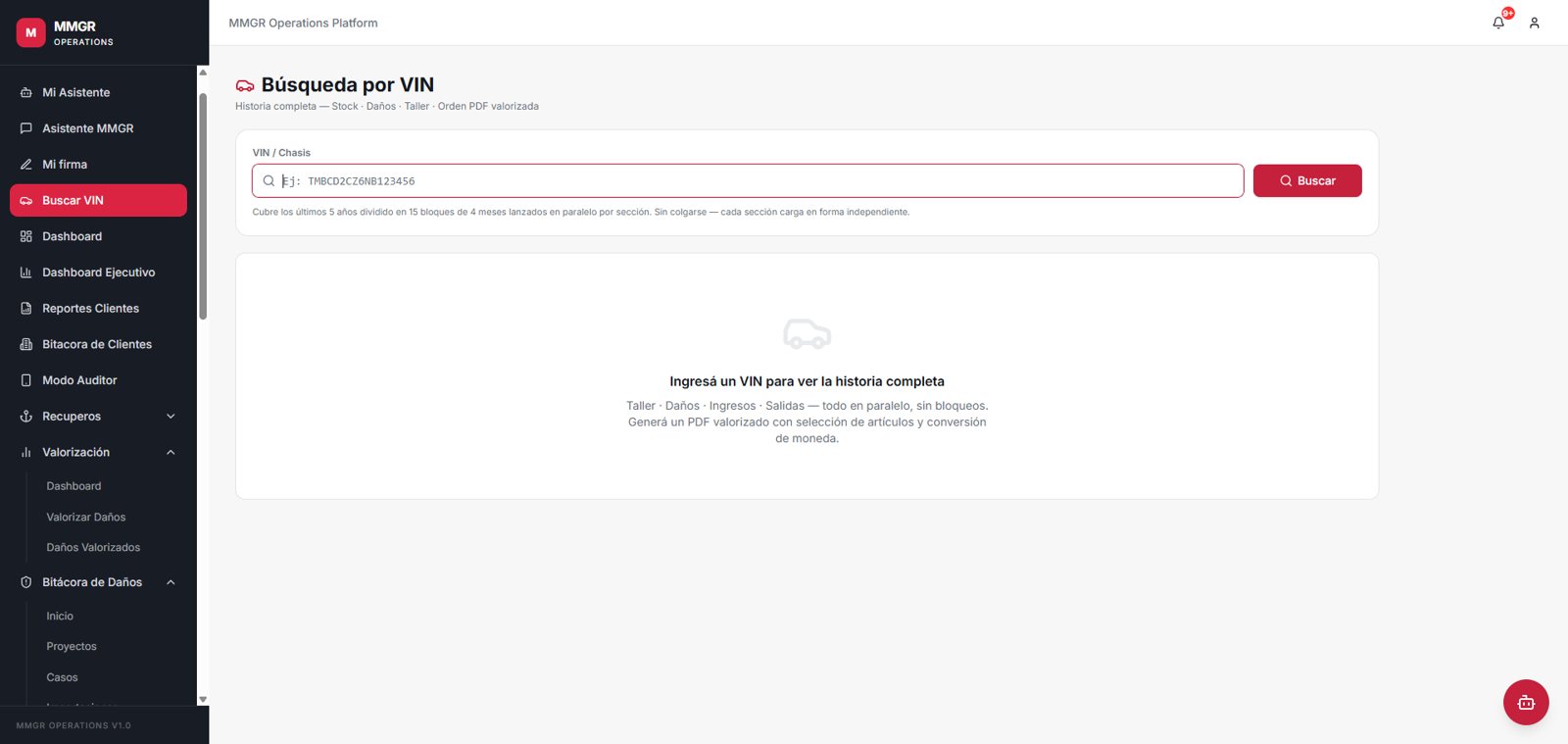Viewport: 1568px width, 744px height.
Task: Go to Dashboard Ejecutivo
Action: [x=98, y=273]
